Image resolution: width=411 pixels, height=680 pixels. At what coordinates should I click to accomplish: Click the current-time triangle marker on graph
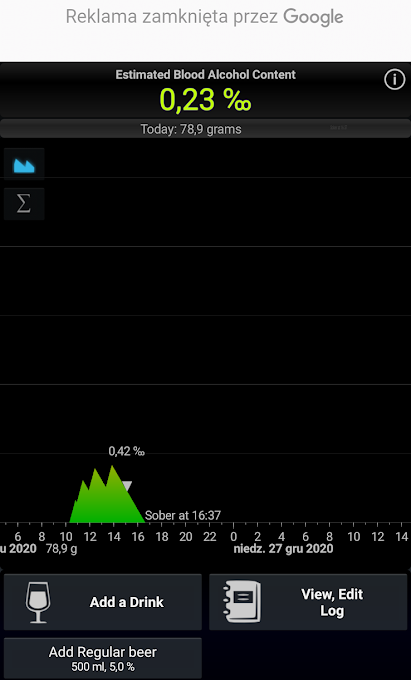pos(126,486)
